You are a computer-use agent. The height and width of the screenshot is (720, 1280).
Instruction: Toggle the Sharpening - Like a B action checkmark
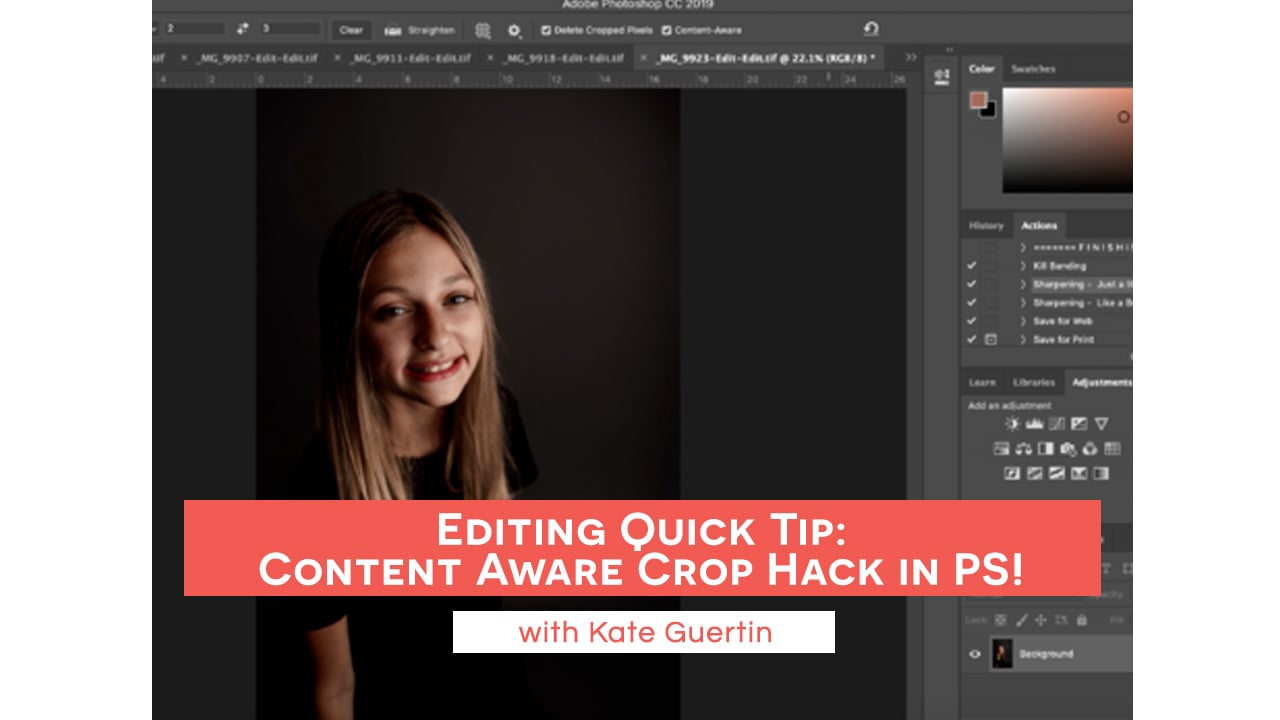(x=972, y=302)
